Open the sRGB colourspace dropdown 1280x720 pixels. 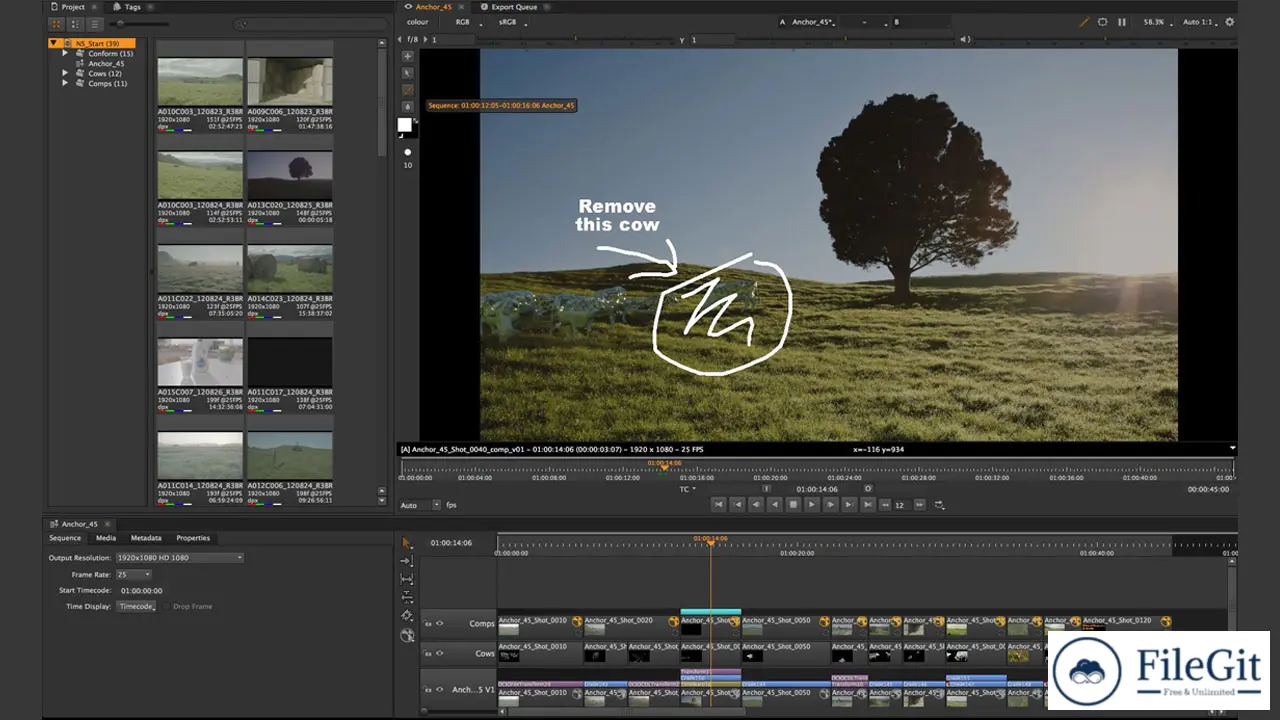pyautogui.click(x=511, y=22)
